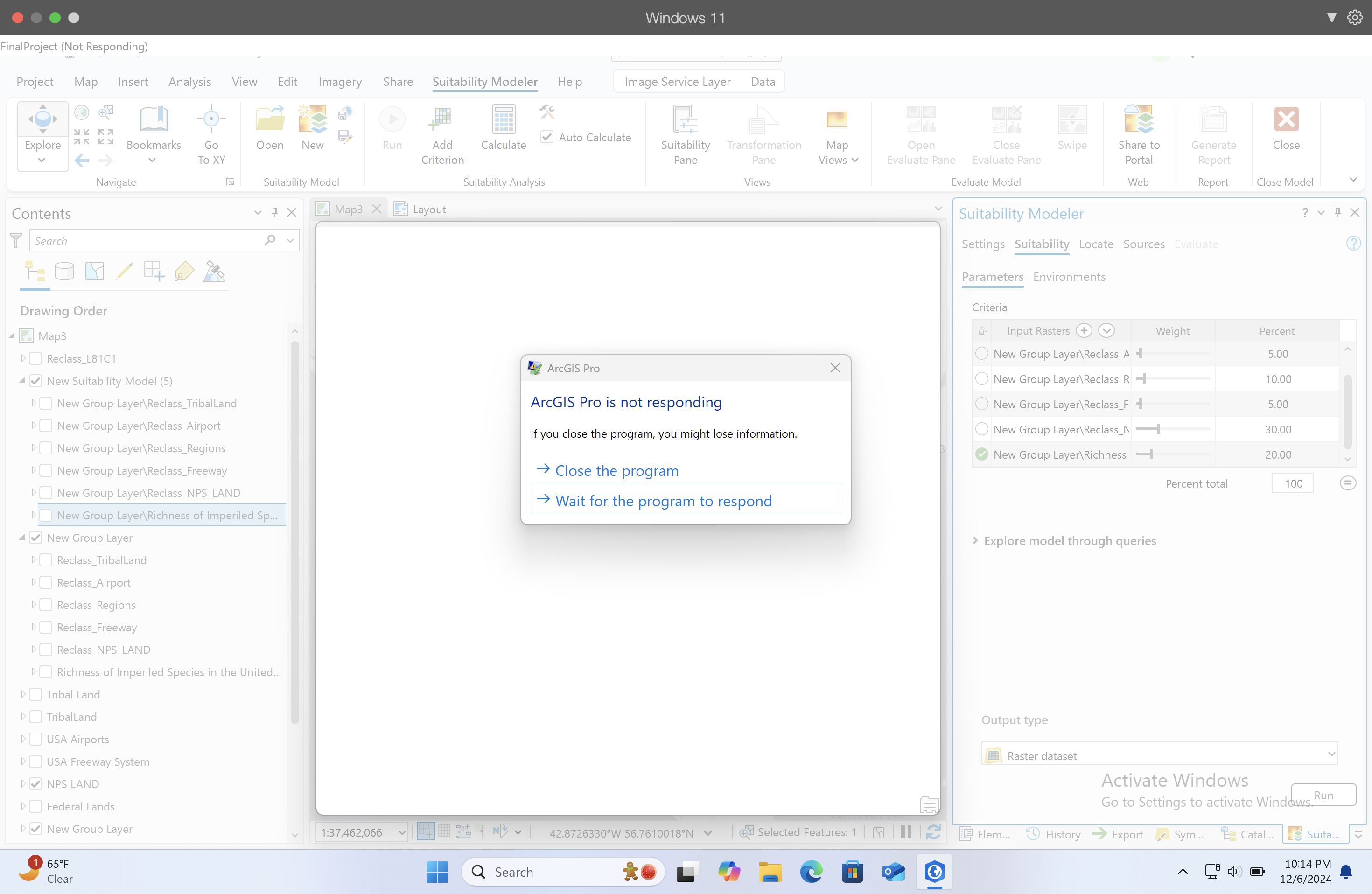Viewport: 1372px width, 894px height.
Task: Open the Imagery ribbon tab
Action: [340, 81]
